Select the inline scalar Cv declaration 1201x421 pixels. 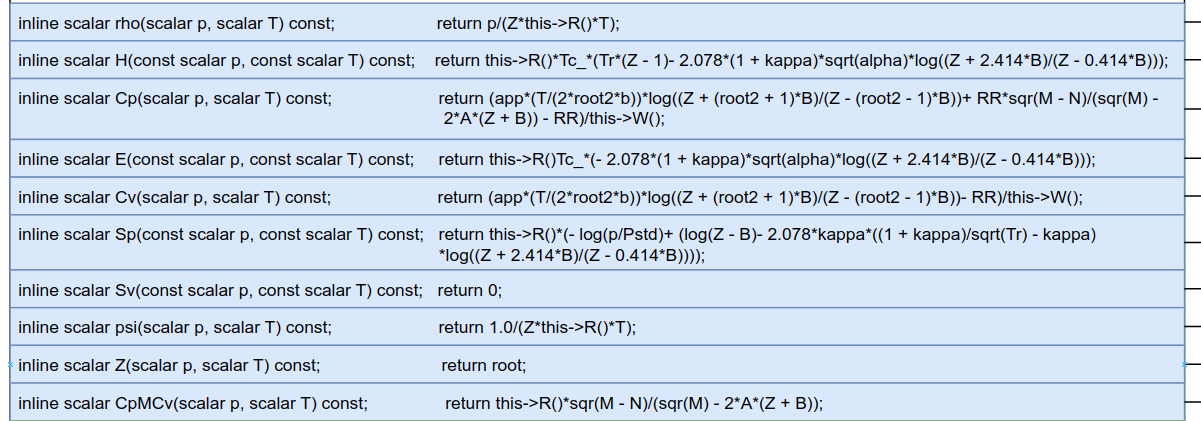click(175, 197)
